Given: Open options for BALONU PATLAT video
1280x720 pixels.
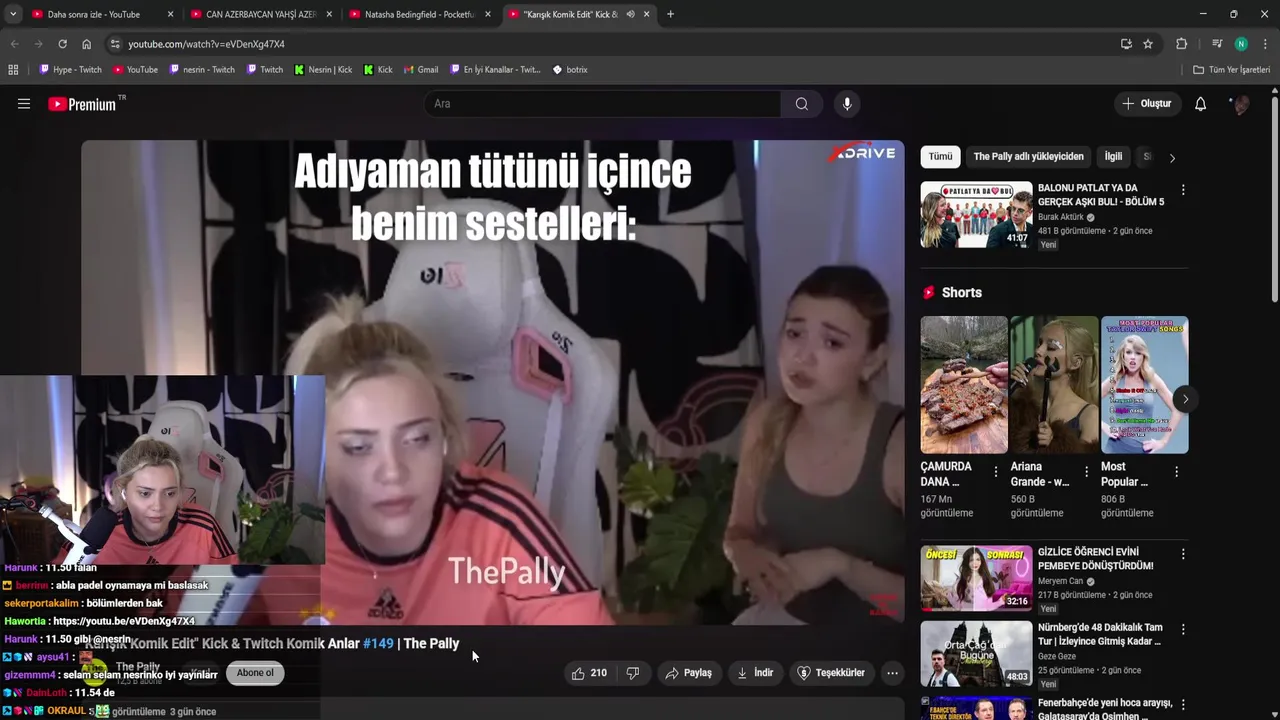Looking at the screenshot, I should point(1183,190).
